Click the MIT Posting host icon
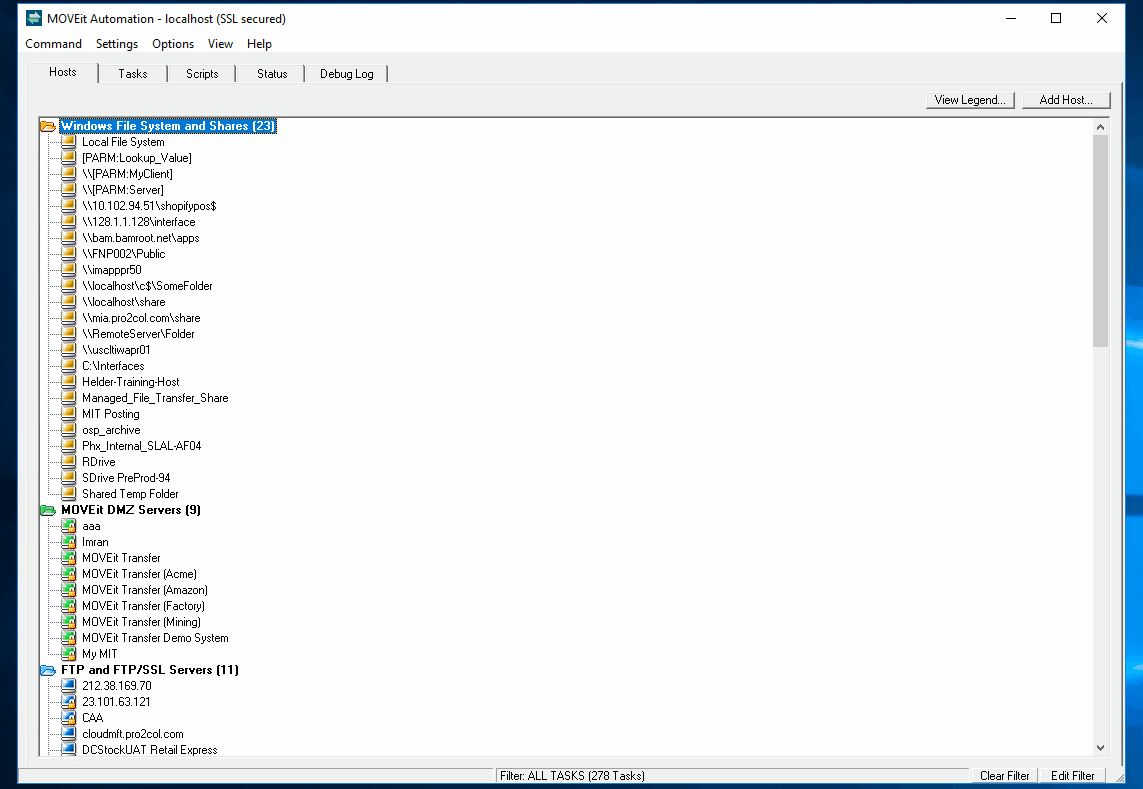The width and height of the screenshot is (1143, 789). (x=69, y=414)
